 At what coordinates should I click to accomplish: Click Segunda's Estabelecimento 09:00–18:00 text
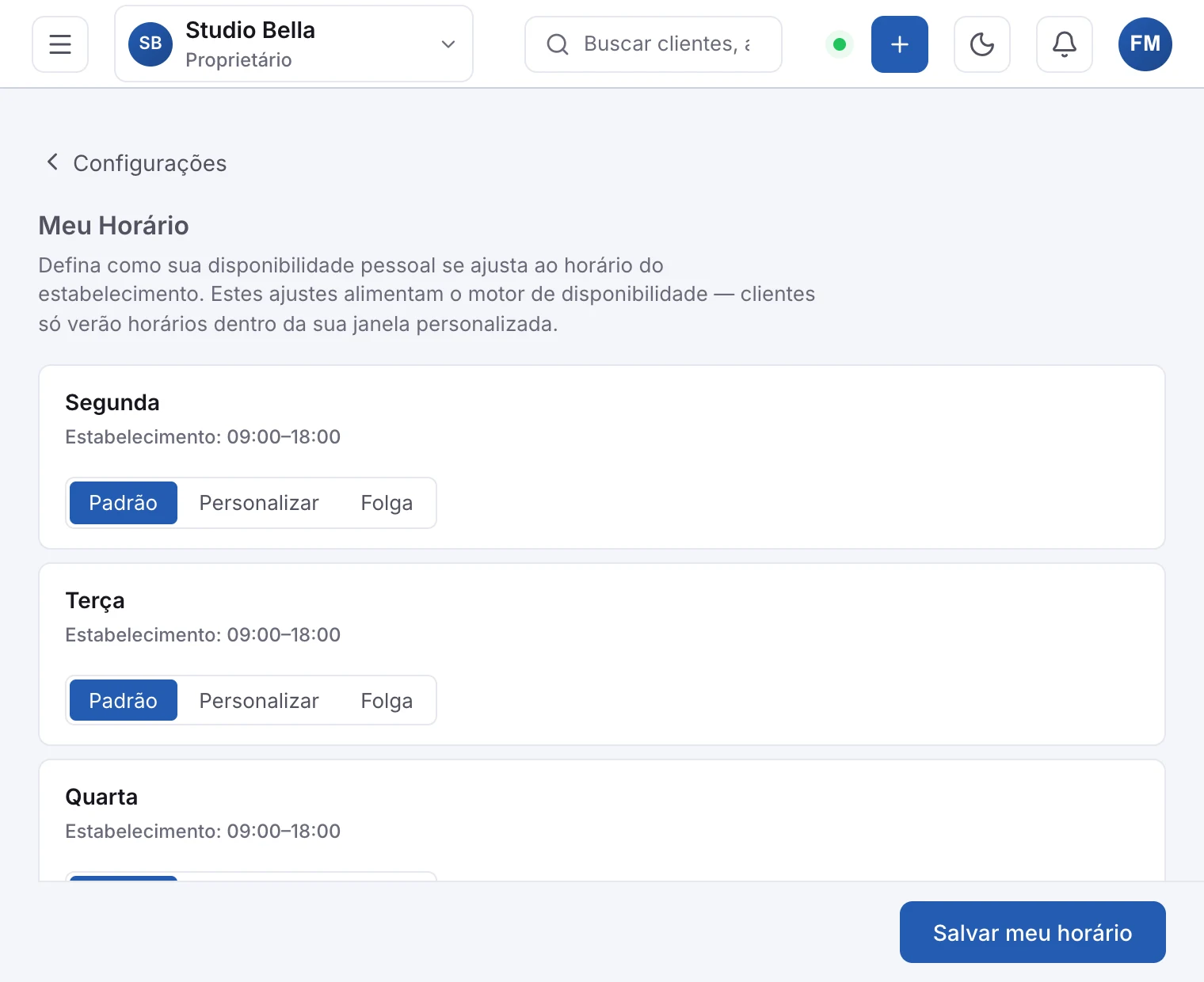click(203, 436)
